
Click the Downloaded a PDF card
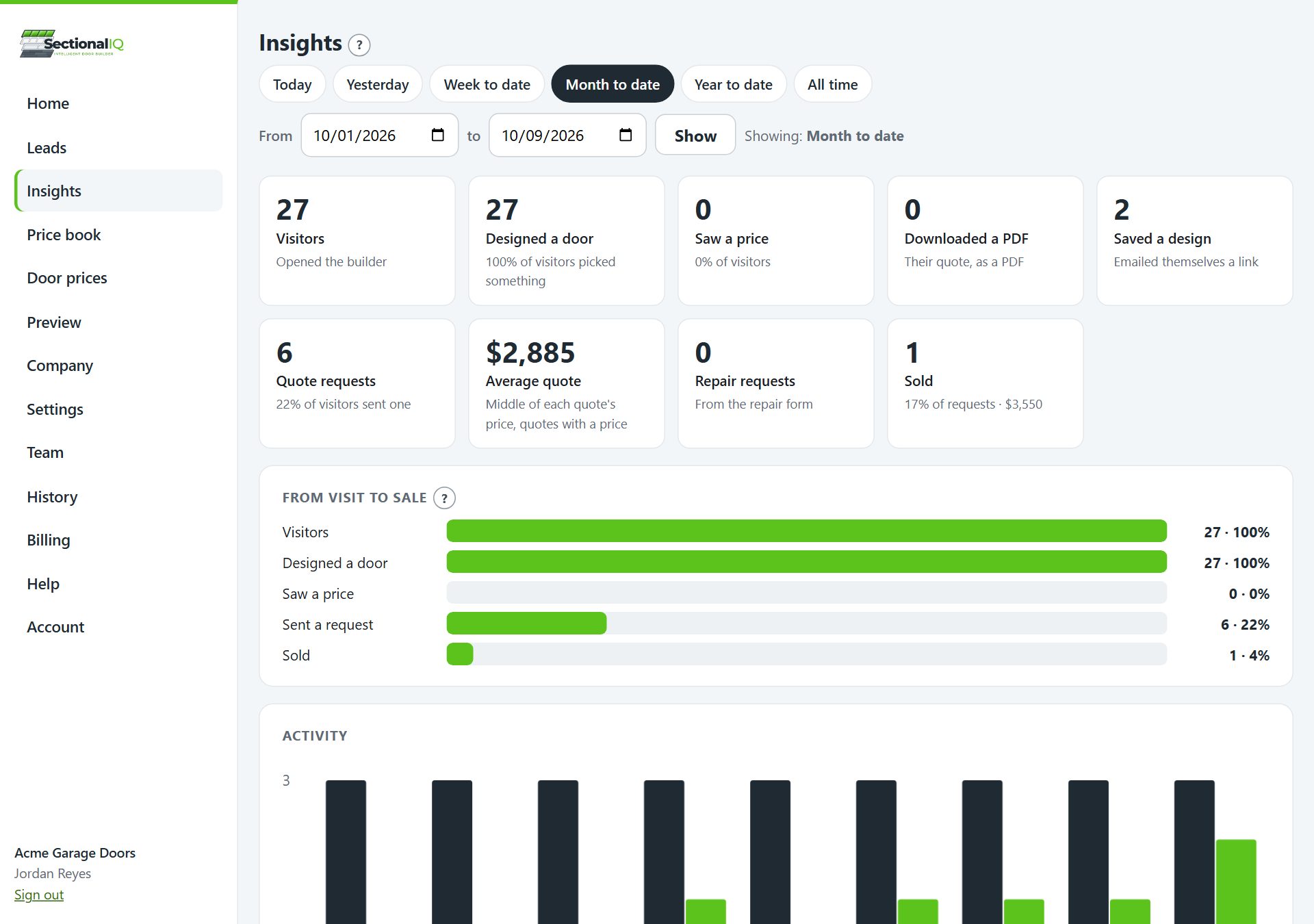[x=985, y=241]
